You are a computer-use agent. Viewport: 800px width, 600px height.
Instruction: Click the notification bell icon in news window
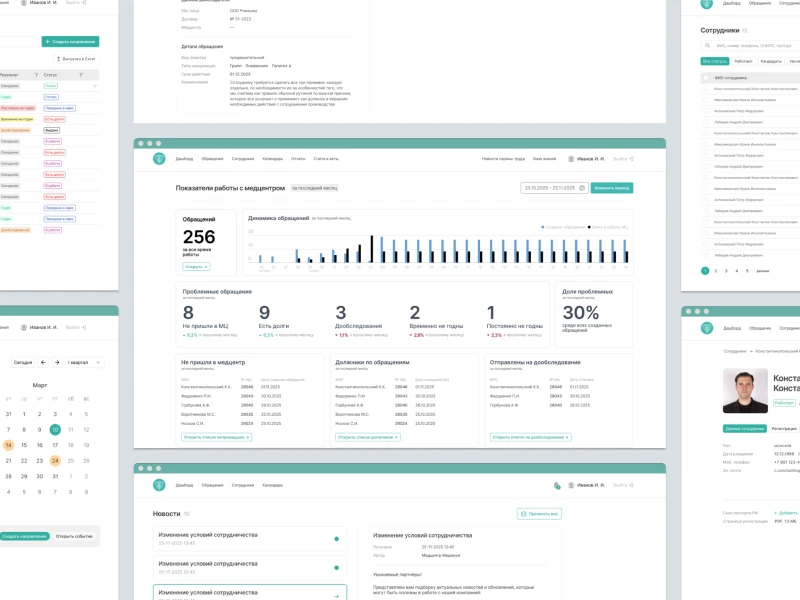click(x=556, y=485)
